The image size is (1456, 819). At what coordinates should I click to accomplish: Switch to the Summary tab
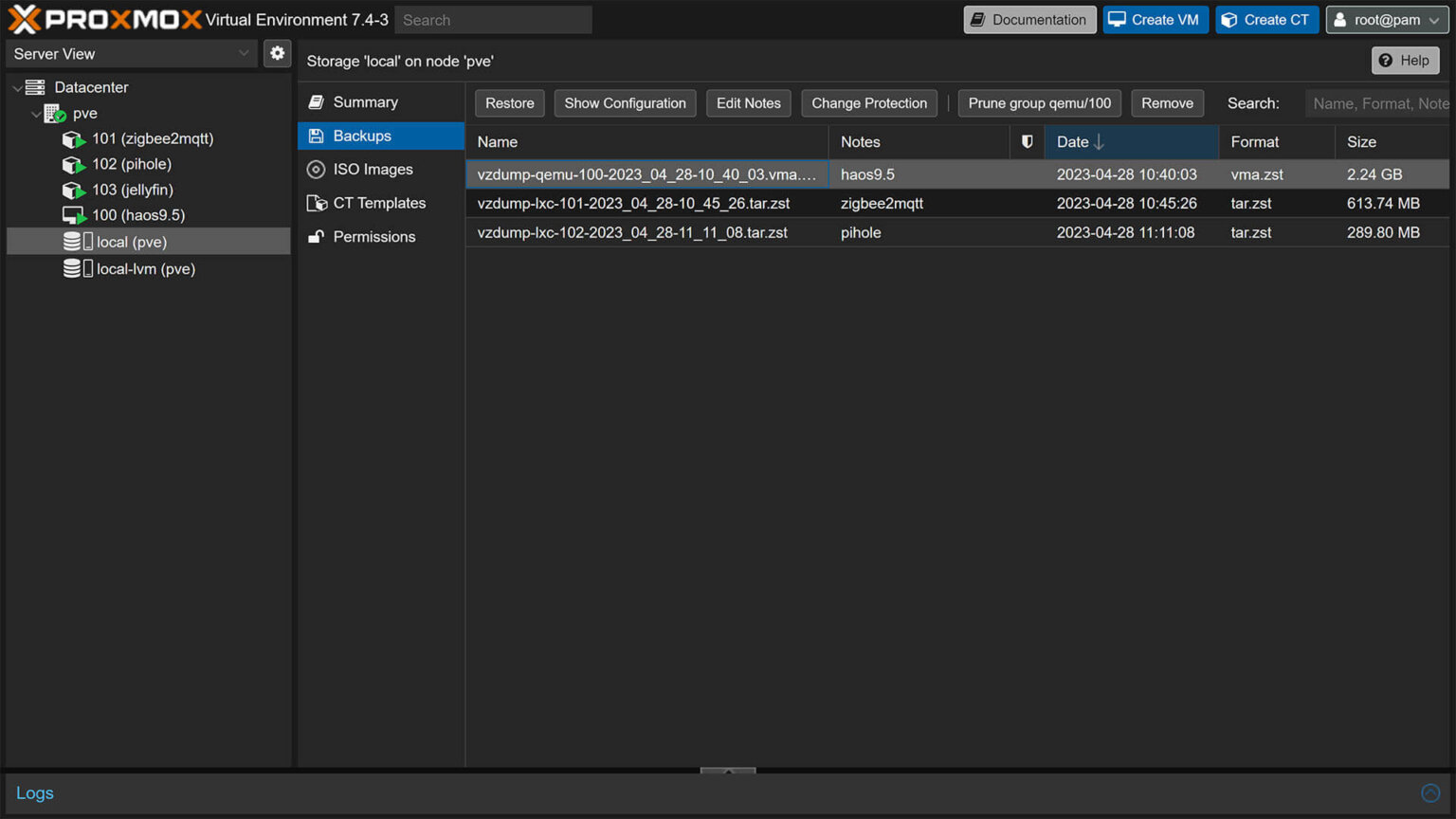[x=365, y=101]
